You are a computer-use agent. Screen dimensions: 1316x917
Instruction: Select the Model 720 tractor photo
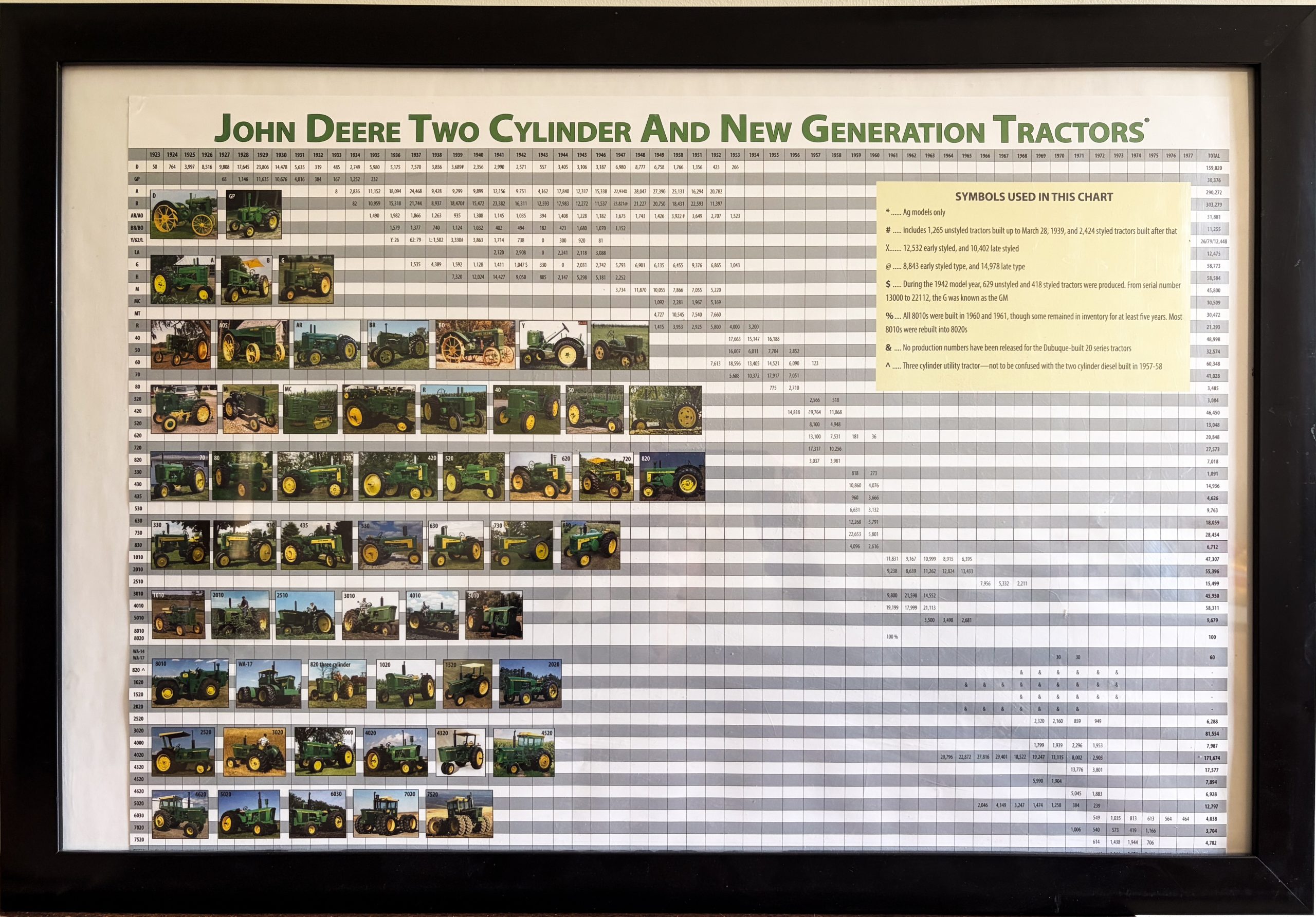pos(607,476)
